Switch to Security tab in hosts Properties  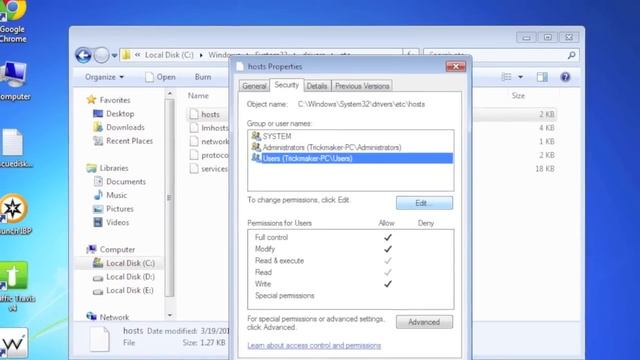pos(287,85)
